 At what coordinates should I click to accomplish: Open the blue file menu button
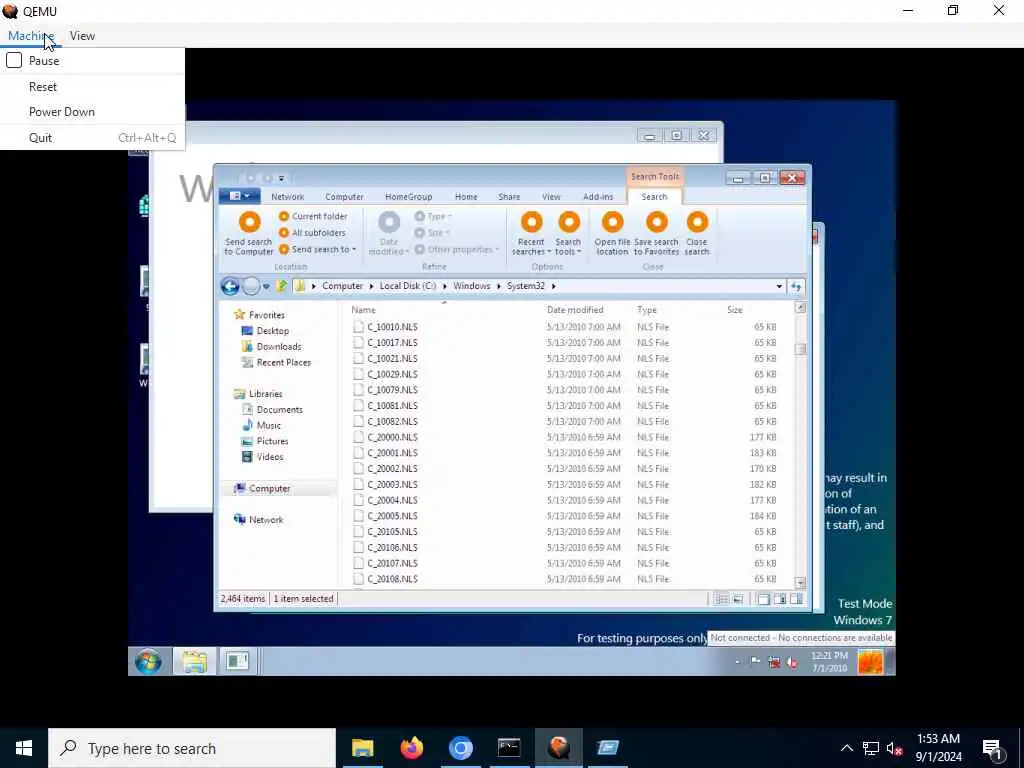coord(239,196)
